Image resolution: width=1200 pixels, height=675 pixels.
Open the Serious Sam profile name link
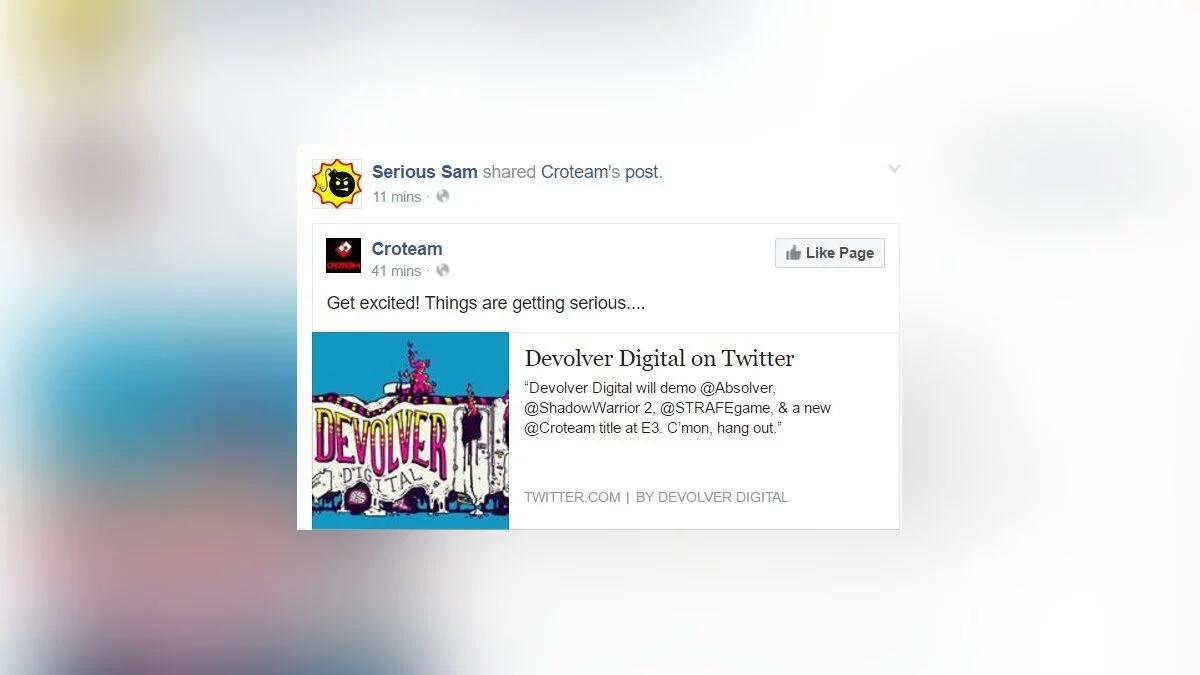pos(425,172)
